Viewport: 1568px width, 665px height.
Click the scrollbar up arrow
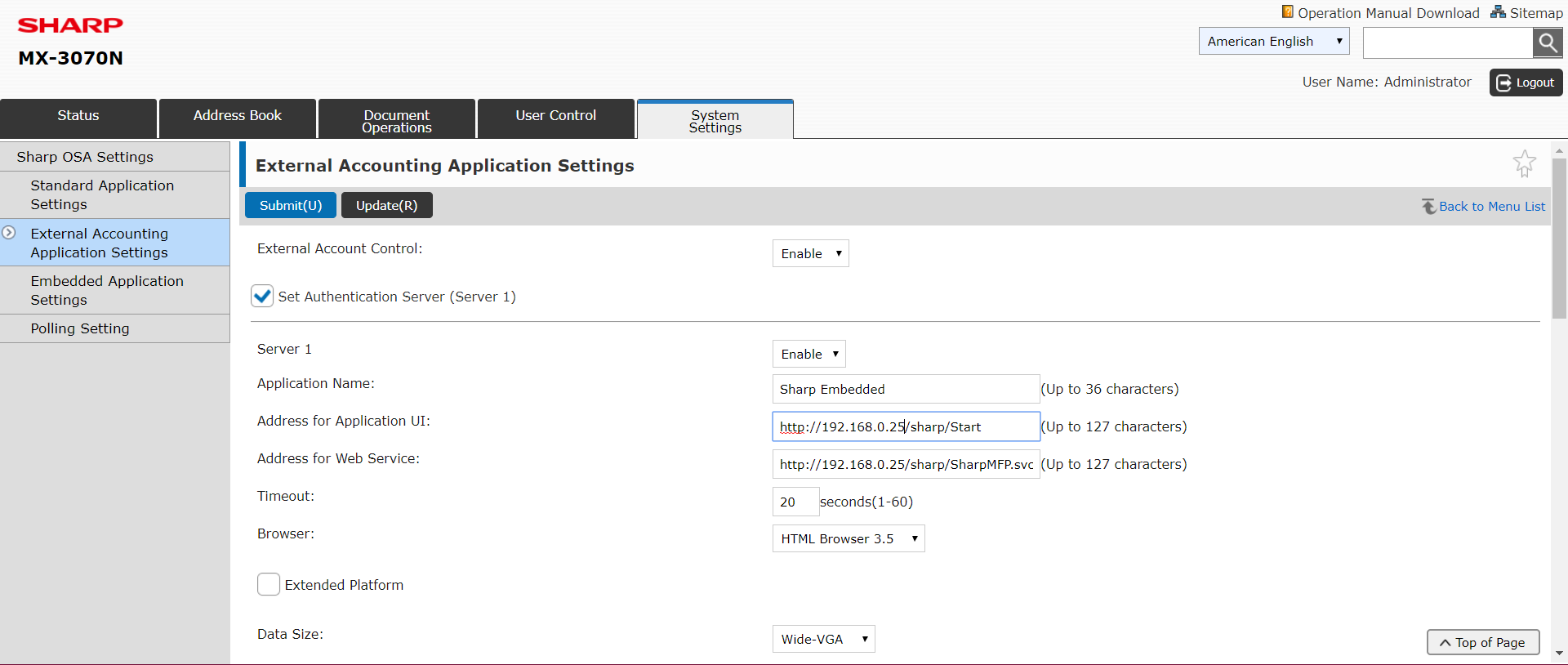click(1559, 151)
